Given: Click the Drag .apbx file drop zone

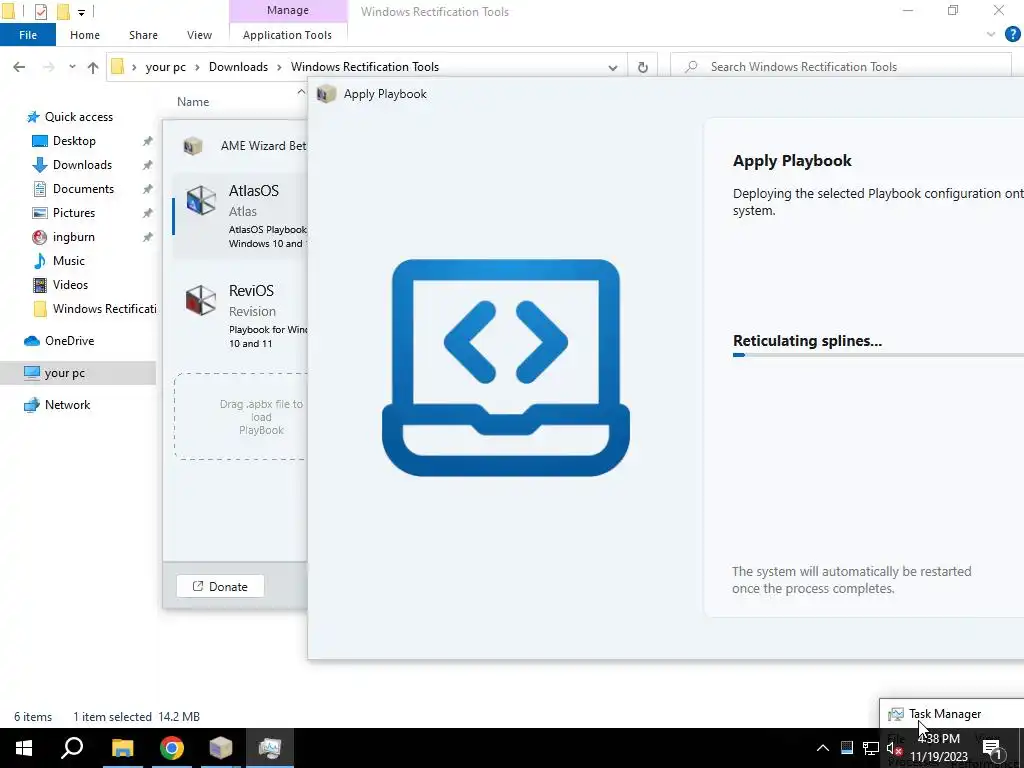Looking at the screenshot, I should coord(240,417).
